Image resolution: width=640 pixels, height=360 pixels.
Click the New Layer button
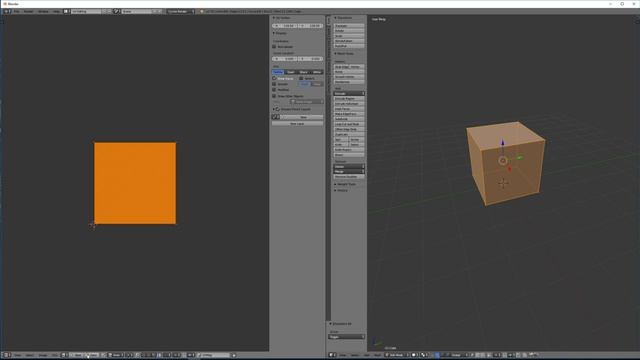[297, 124]
